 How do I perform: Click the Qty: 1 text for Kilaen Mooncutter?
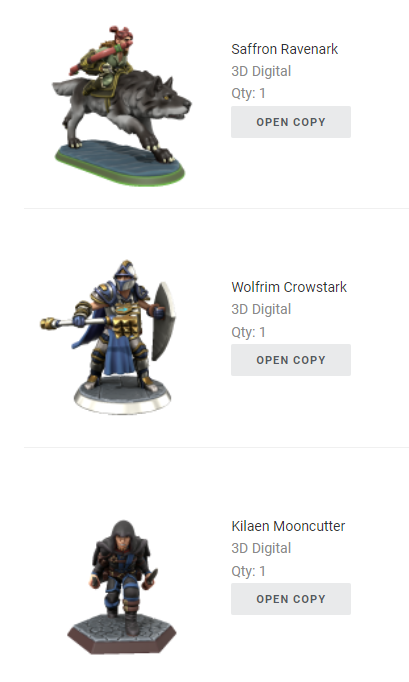coord(248,571)
